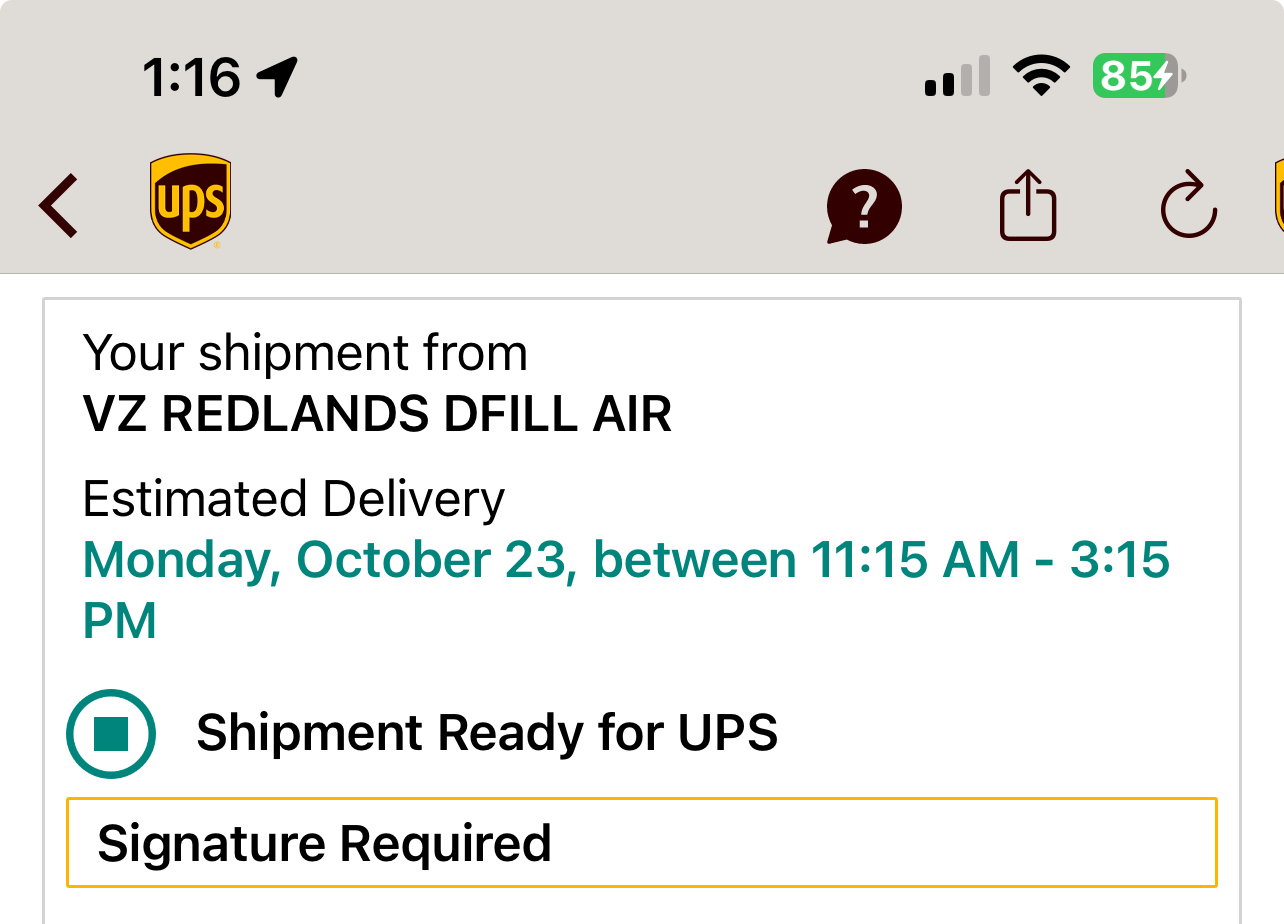Tap the battery indicator showing 85

pyautogui.click(x=1138, y=76)
